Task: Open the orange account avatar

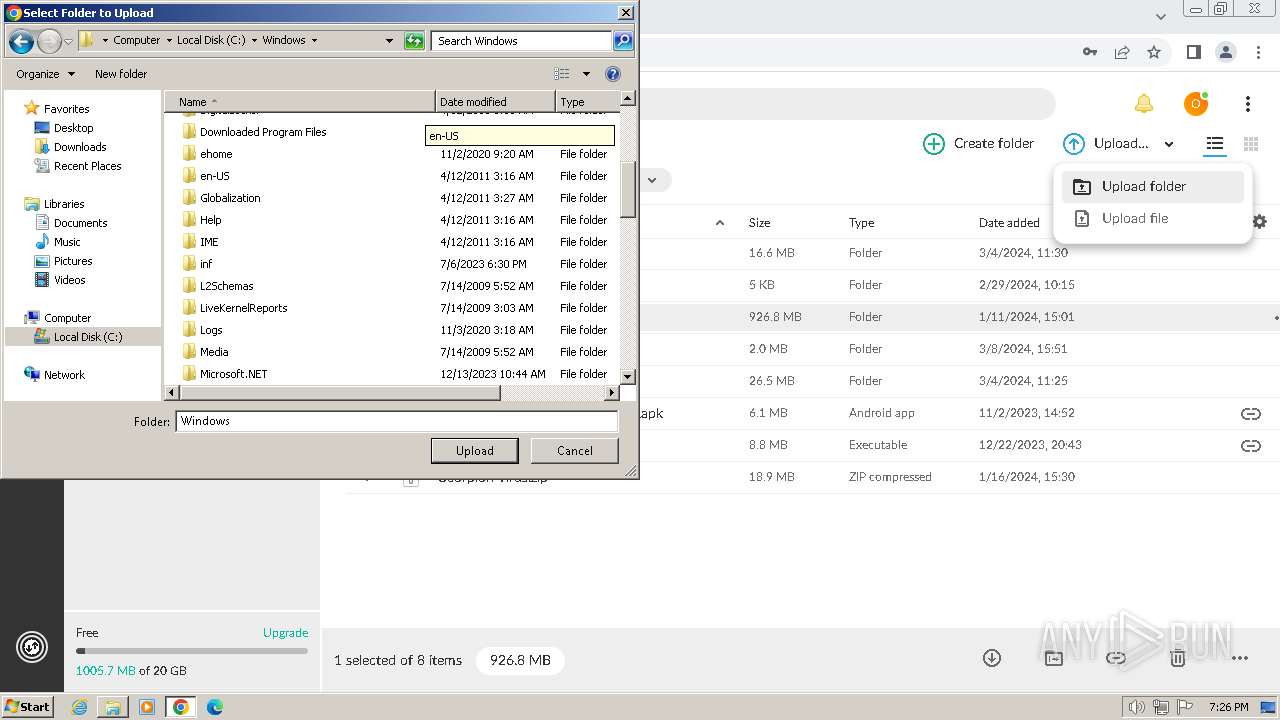Action: [x=1196, y=104]
